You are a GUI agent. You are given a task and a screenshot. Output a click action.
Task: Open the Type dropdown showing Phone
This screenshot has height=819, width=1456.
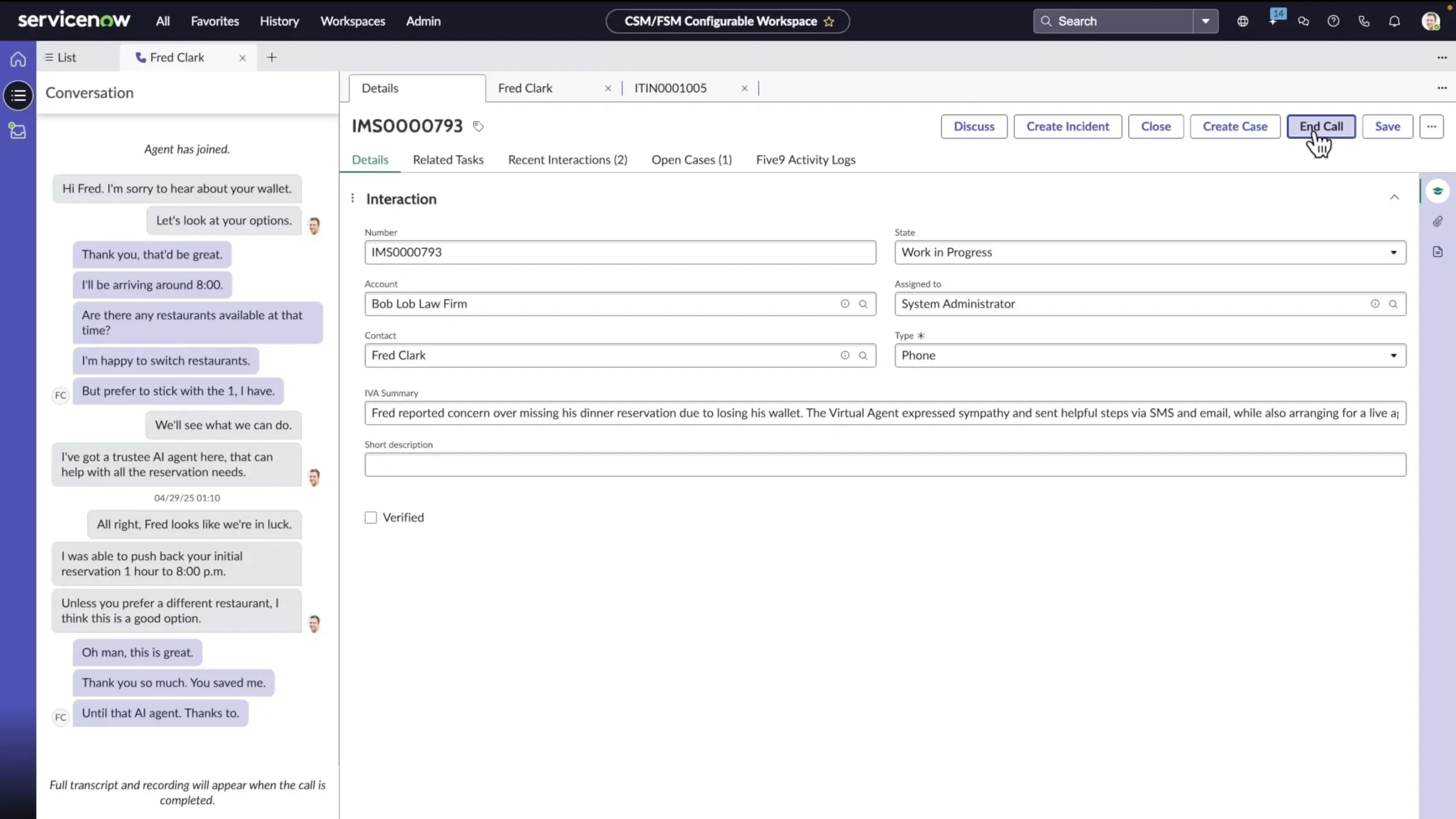1394,355
